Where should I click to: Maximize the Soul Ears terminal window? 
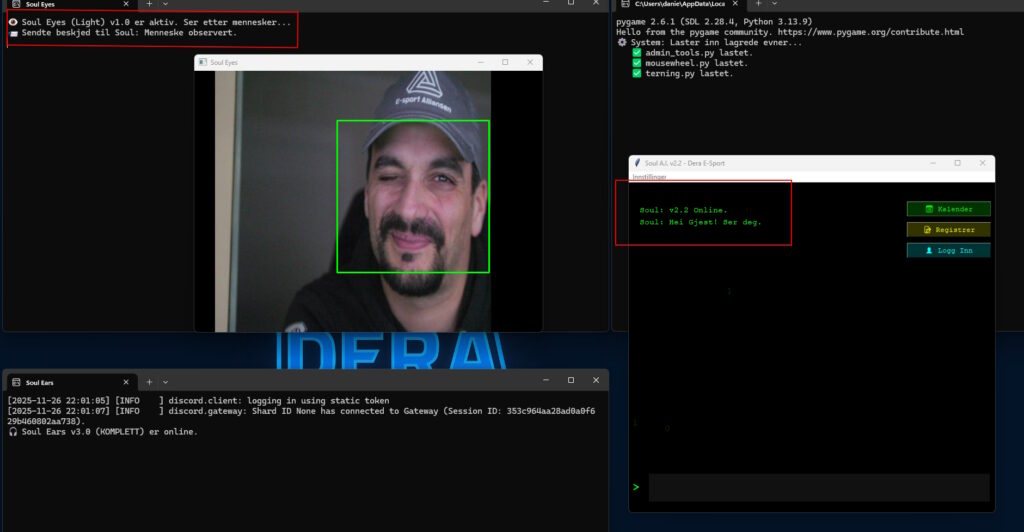(x=571, y=380)
